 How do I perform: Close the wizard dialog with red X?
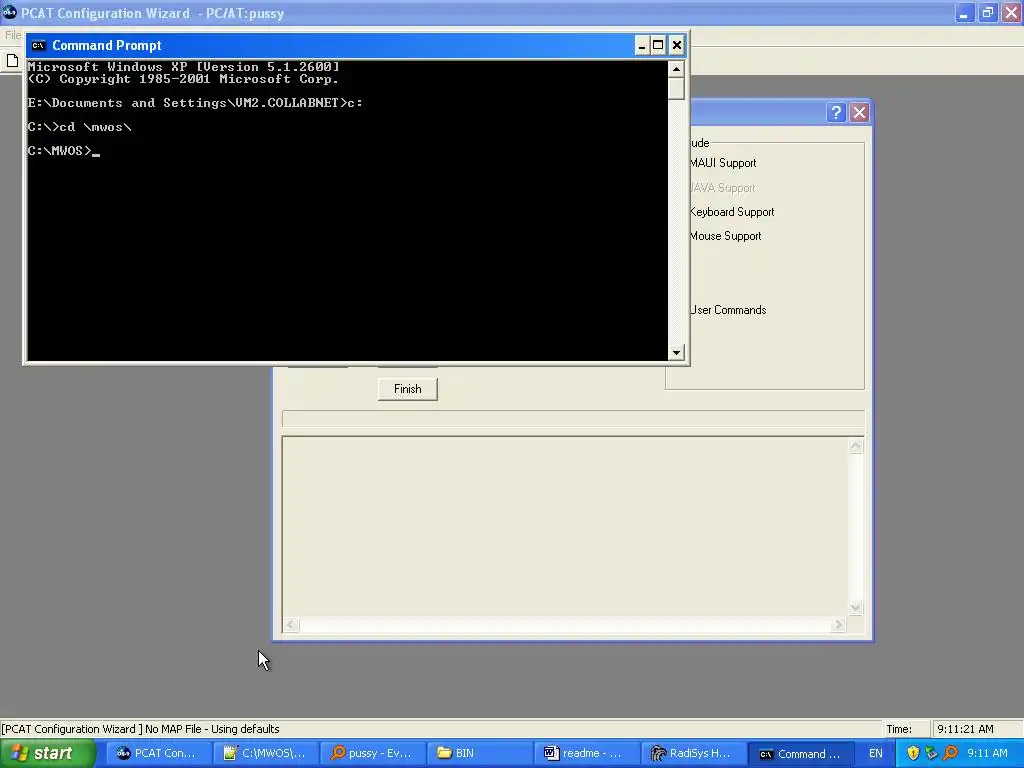click(859, 112)
